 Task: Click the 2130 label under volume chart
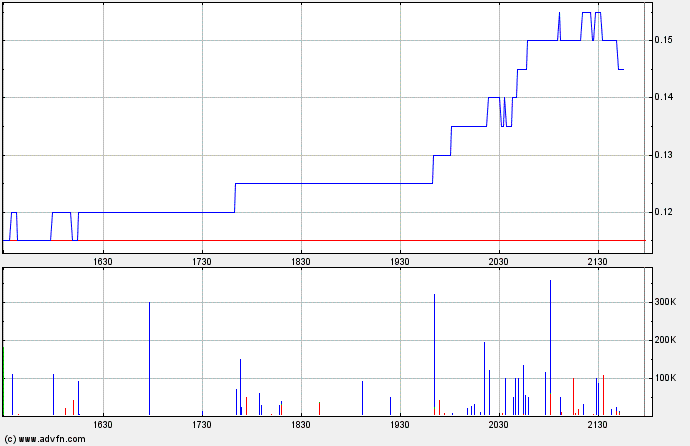tap(598, 424)
